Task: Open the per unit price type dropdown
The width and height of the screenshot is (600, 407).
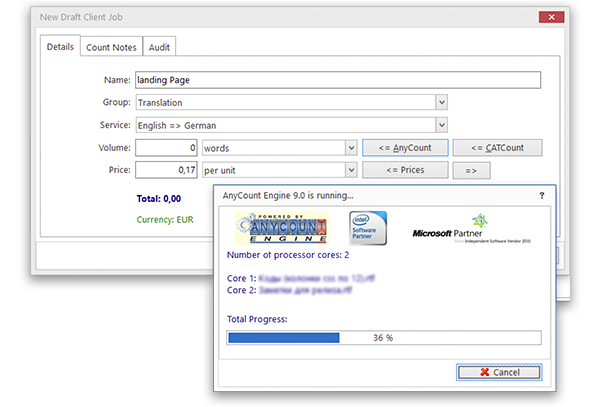Action: [350, 170]
